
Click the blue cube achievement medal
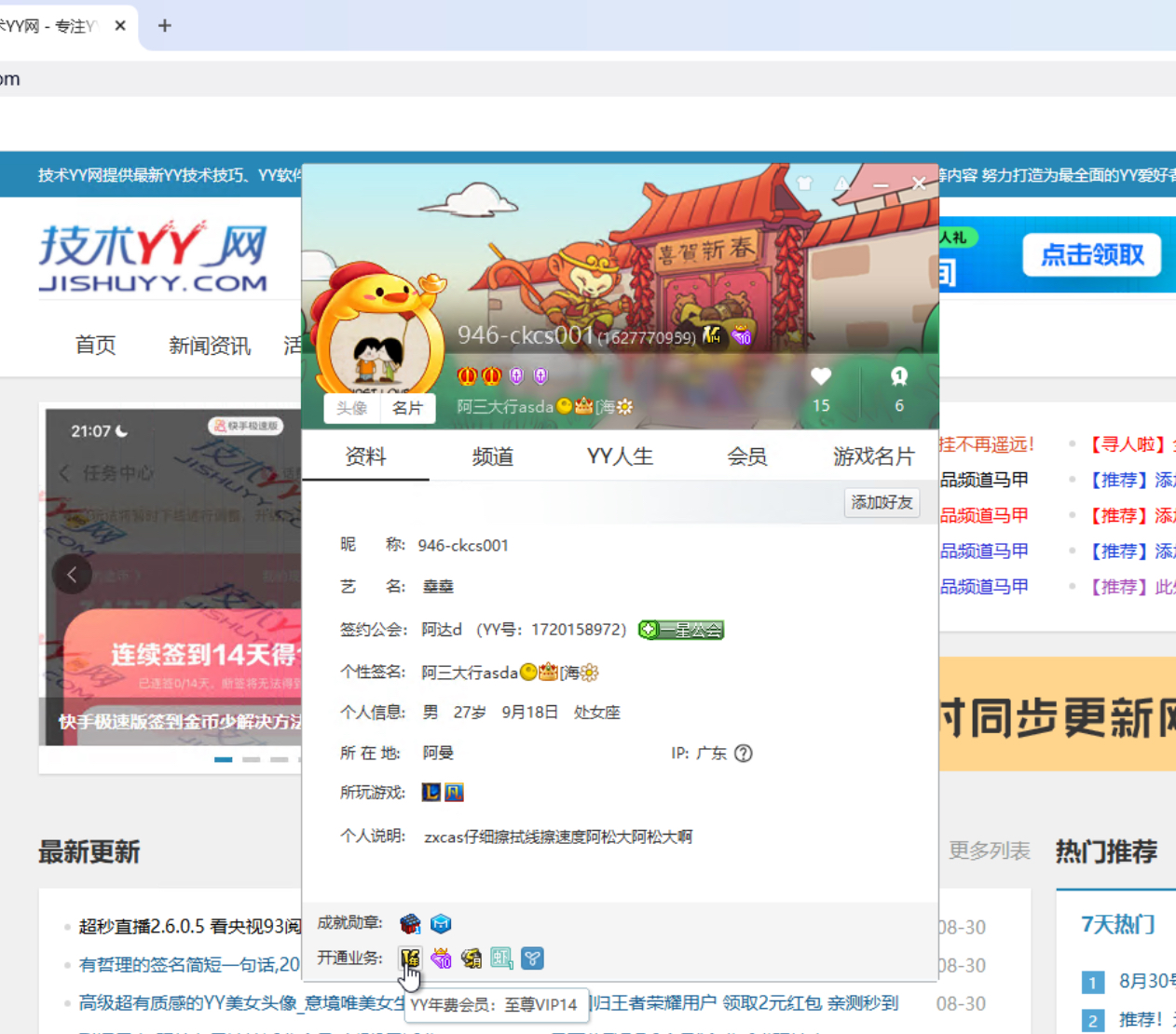tap(441, 923)
